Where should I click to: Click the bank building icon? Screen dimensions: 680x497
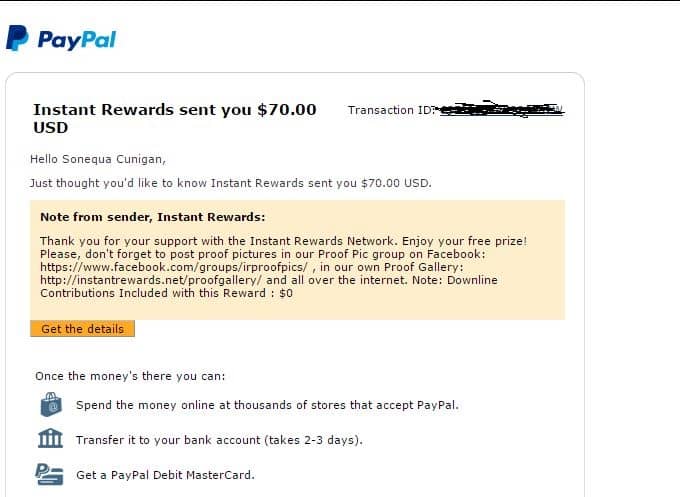pos(50,438)
